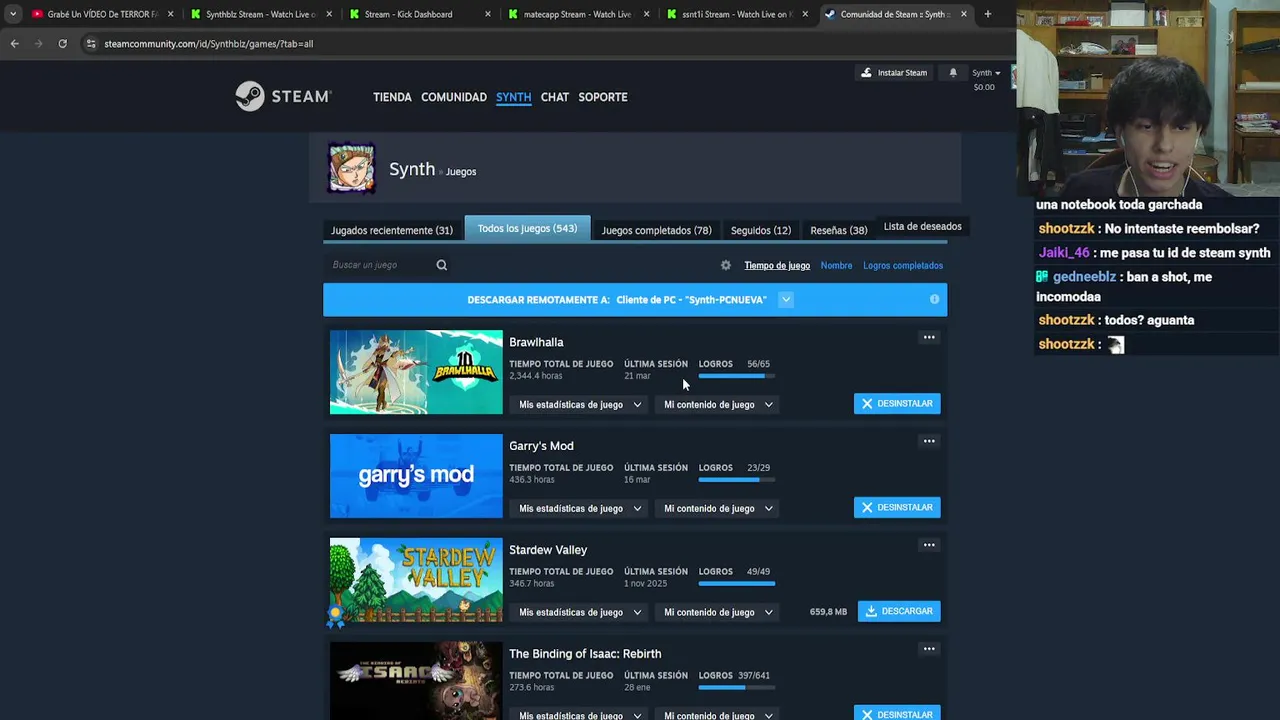Image resolution: width=1280 pixels, height=720 pixels.
Task: Open the CHAT menu item
Action: [555, 97]
